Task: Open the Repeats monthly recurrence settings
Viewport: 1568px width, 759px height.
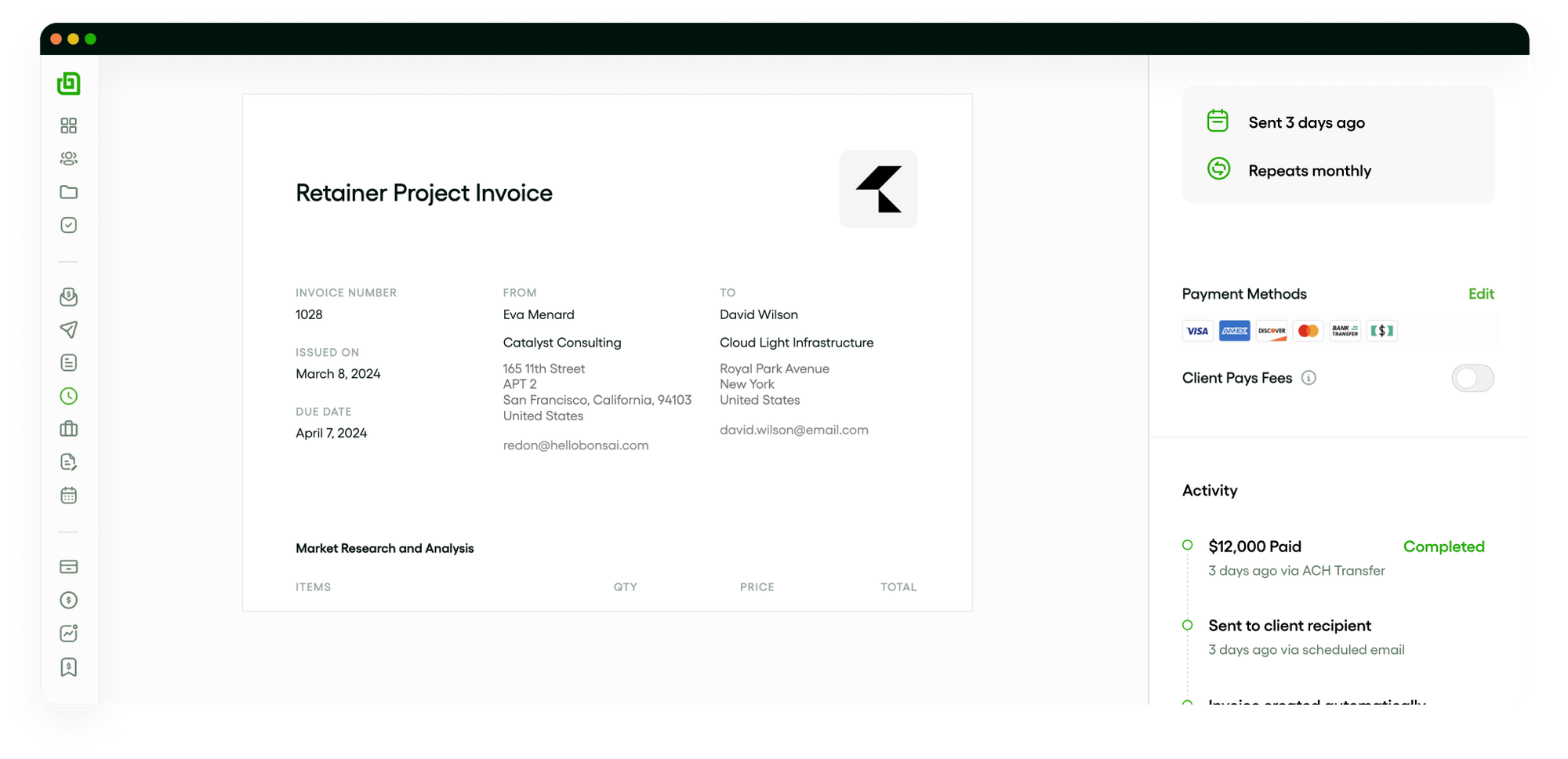Action: pyautogui.click(x=1310, y=170)
